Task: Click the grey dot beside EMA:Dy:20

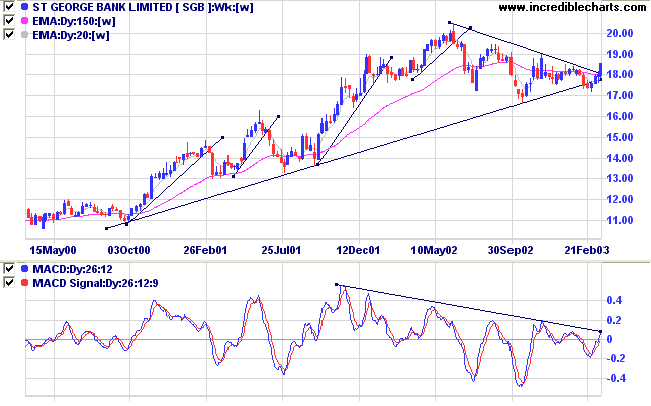Action: pyautogui.click(x=24, y=35)
